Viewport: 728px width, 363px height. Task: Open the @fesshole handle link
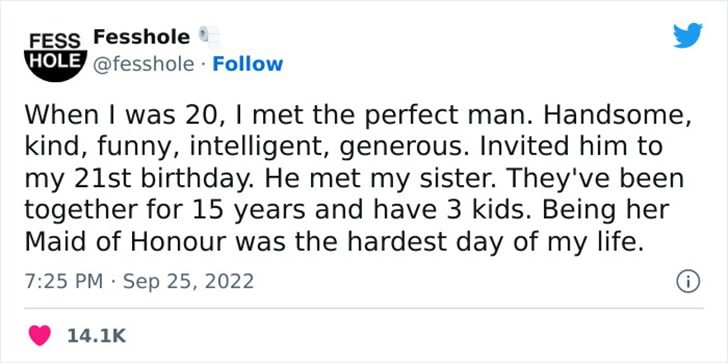click(144, 65)
